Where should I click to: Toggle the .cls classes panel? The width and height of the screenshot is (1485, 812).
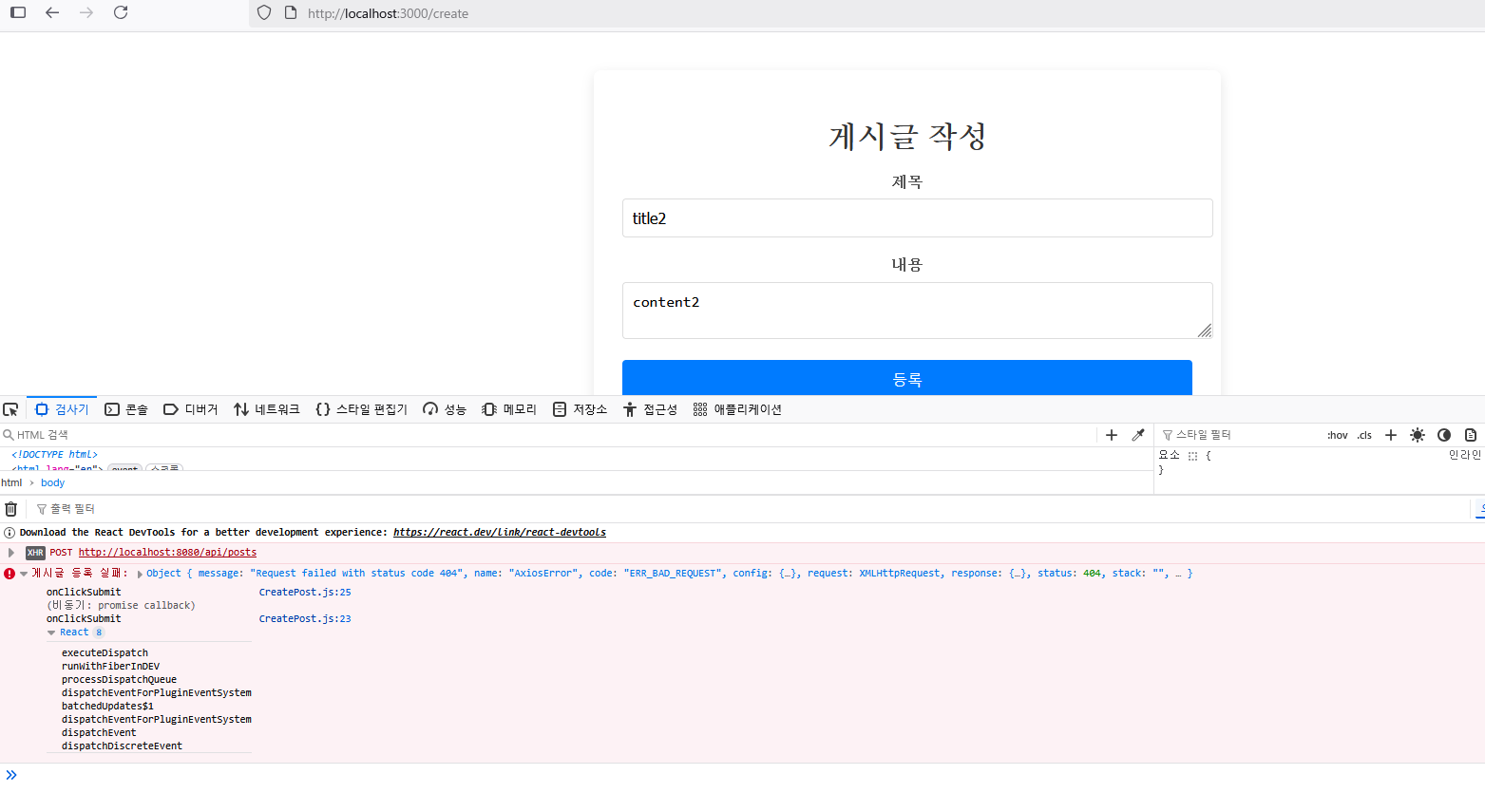[1364, 435]
